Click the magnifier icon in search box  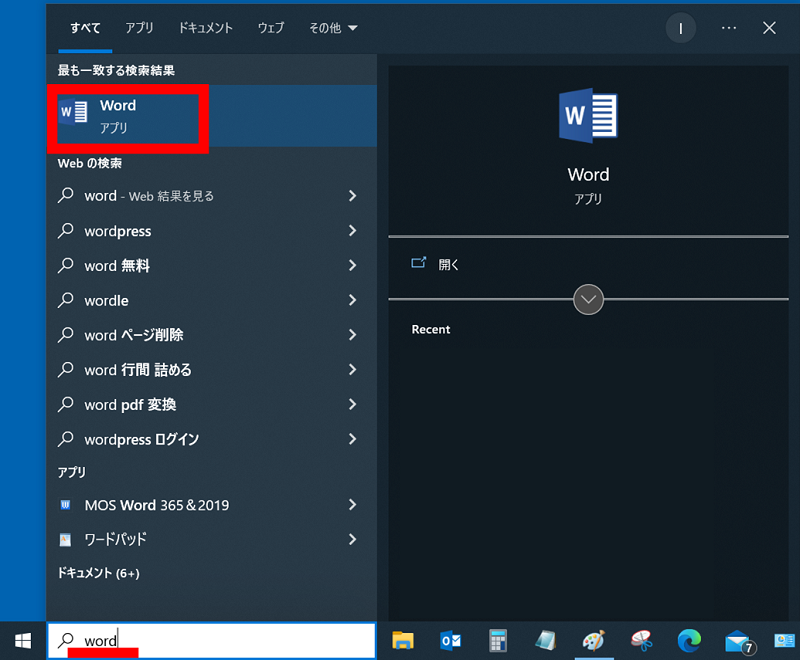(66, 640)
